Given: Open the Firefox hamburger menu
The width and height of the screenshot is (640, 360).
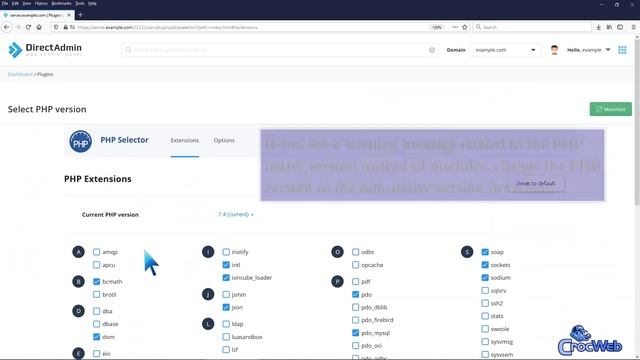Looking at the screenshot, I should 633,27.
